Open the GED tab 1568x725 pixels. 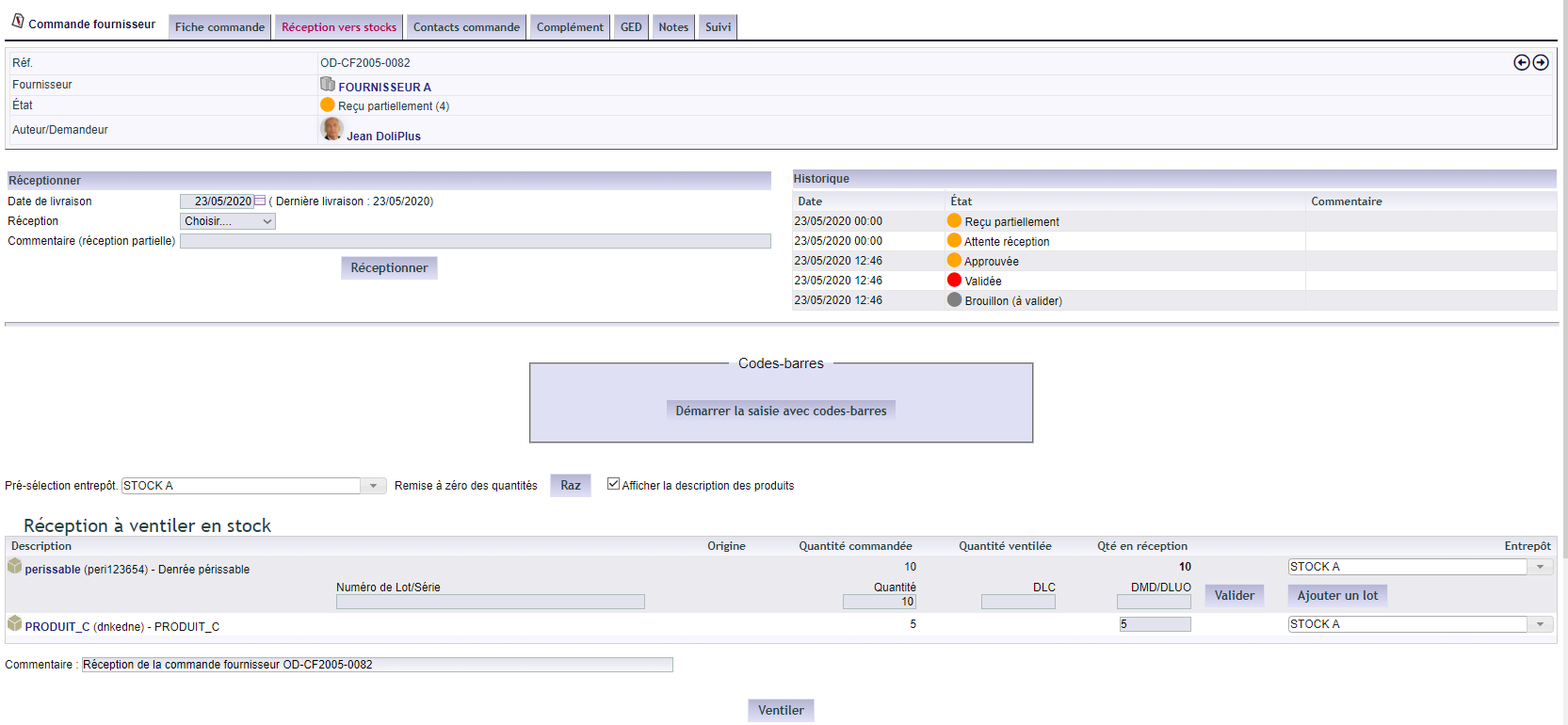coord(631,27)
